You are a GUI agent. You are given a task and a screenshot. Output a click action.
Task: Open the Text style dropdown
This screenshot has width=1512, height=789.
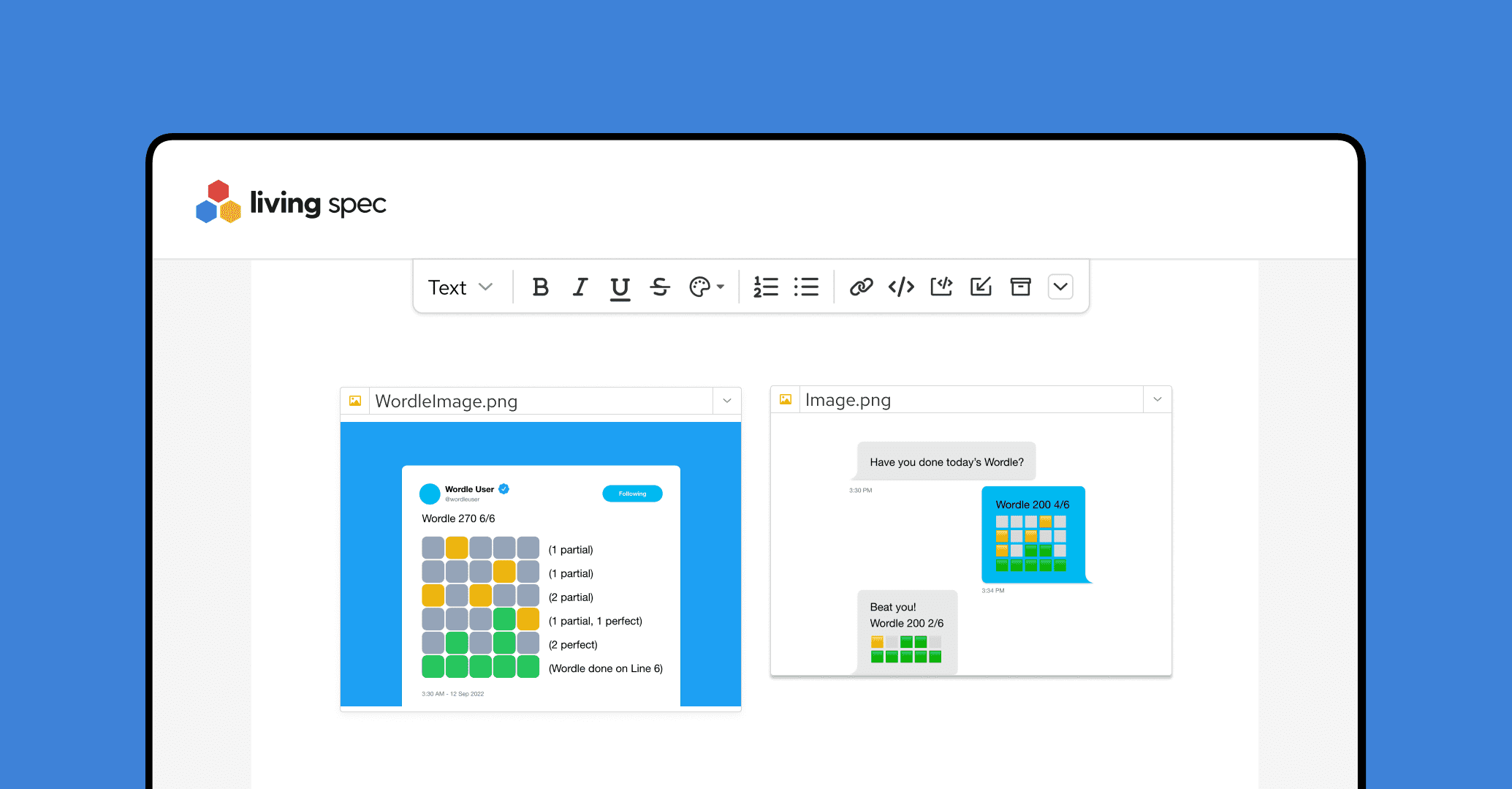coord(460,287)
